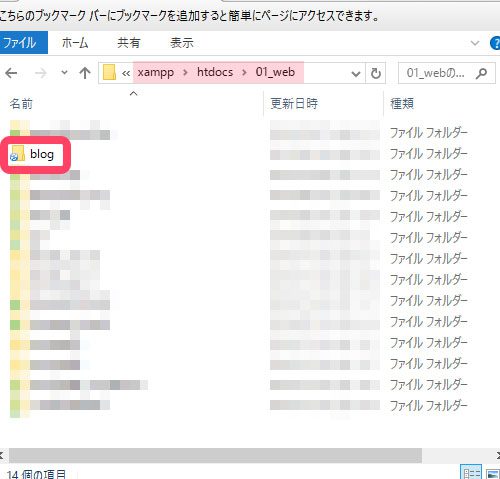Click the search magnifier icon
Image resolution: width=500 pixels, height=479 pixels.
[x=481, y=73]
